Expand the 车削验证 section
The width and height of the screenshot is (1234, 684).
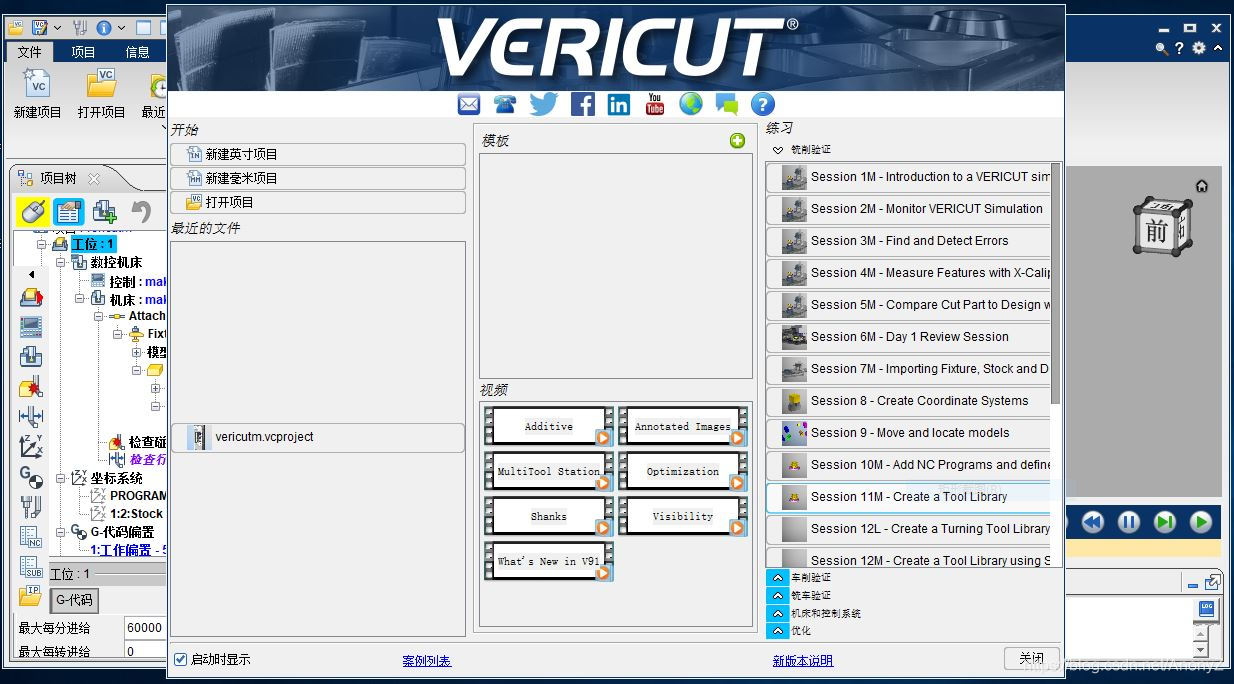click(x=777, y=577)
